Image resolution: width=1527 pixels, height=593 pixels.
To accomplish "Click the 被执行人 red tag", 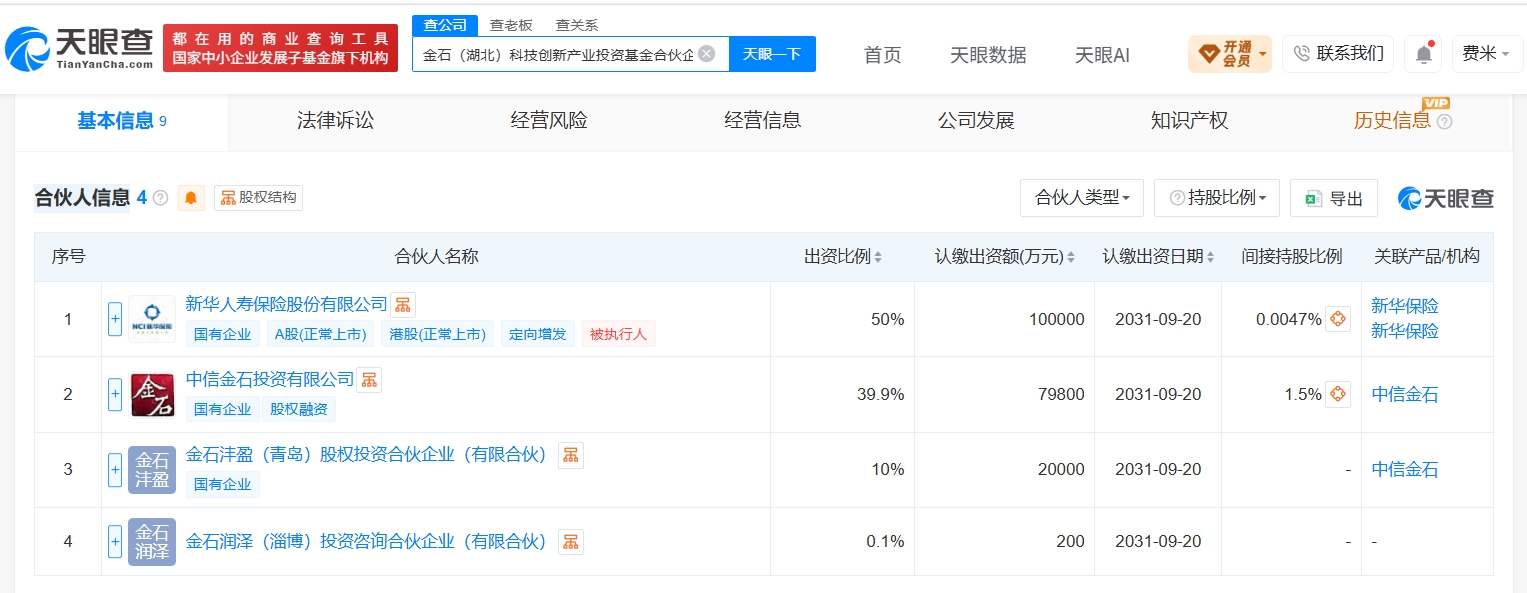I will tap(618, 334).
